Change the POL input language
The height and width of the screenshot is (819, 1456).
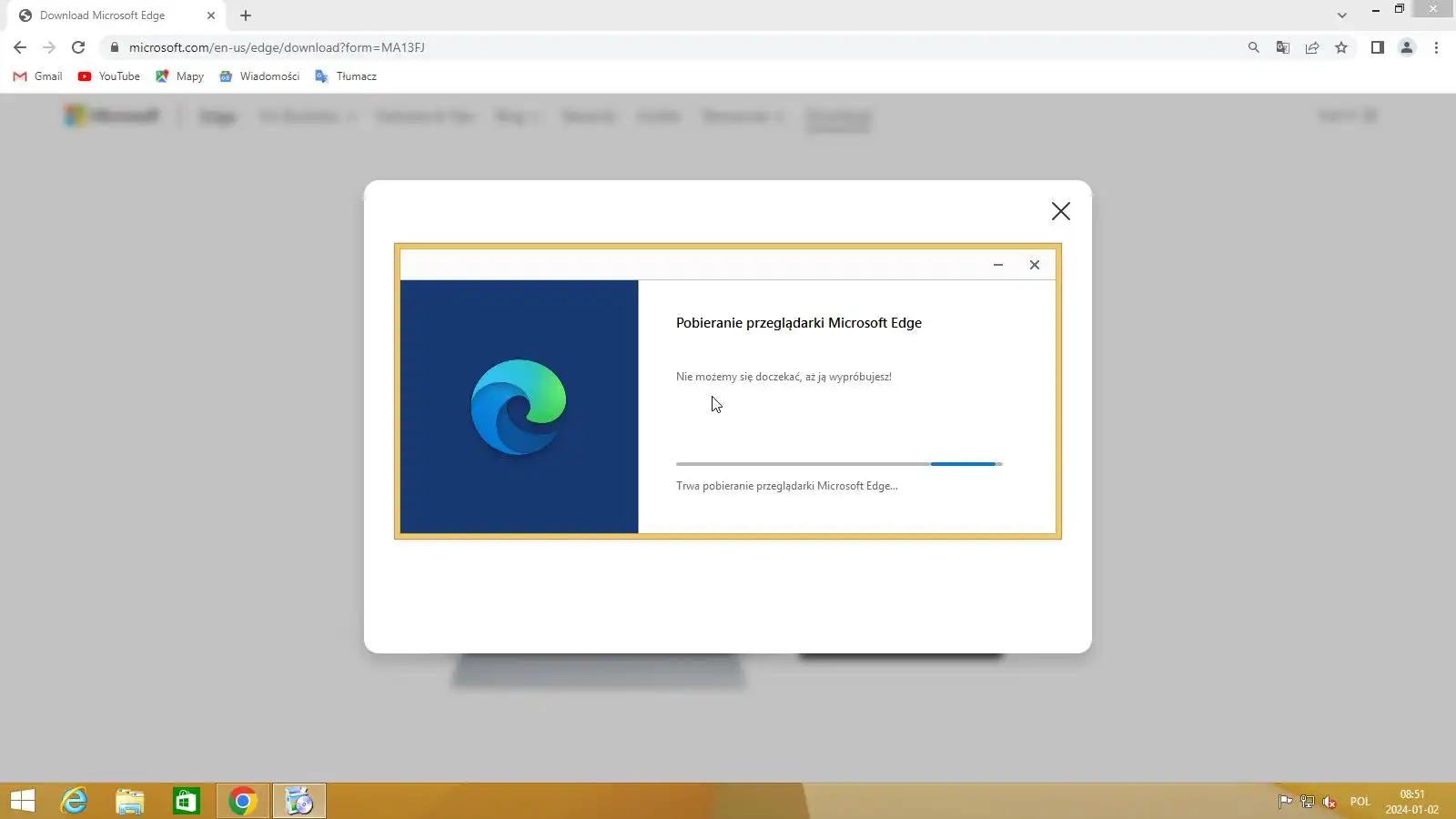click(x=1360, y=802)
